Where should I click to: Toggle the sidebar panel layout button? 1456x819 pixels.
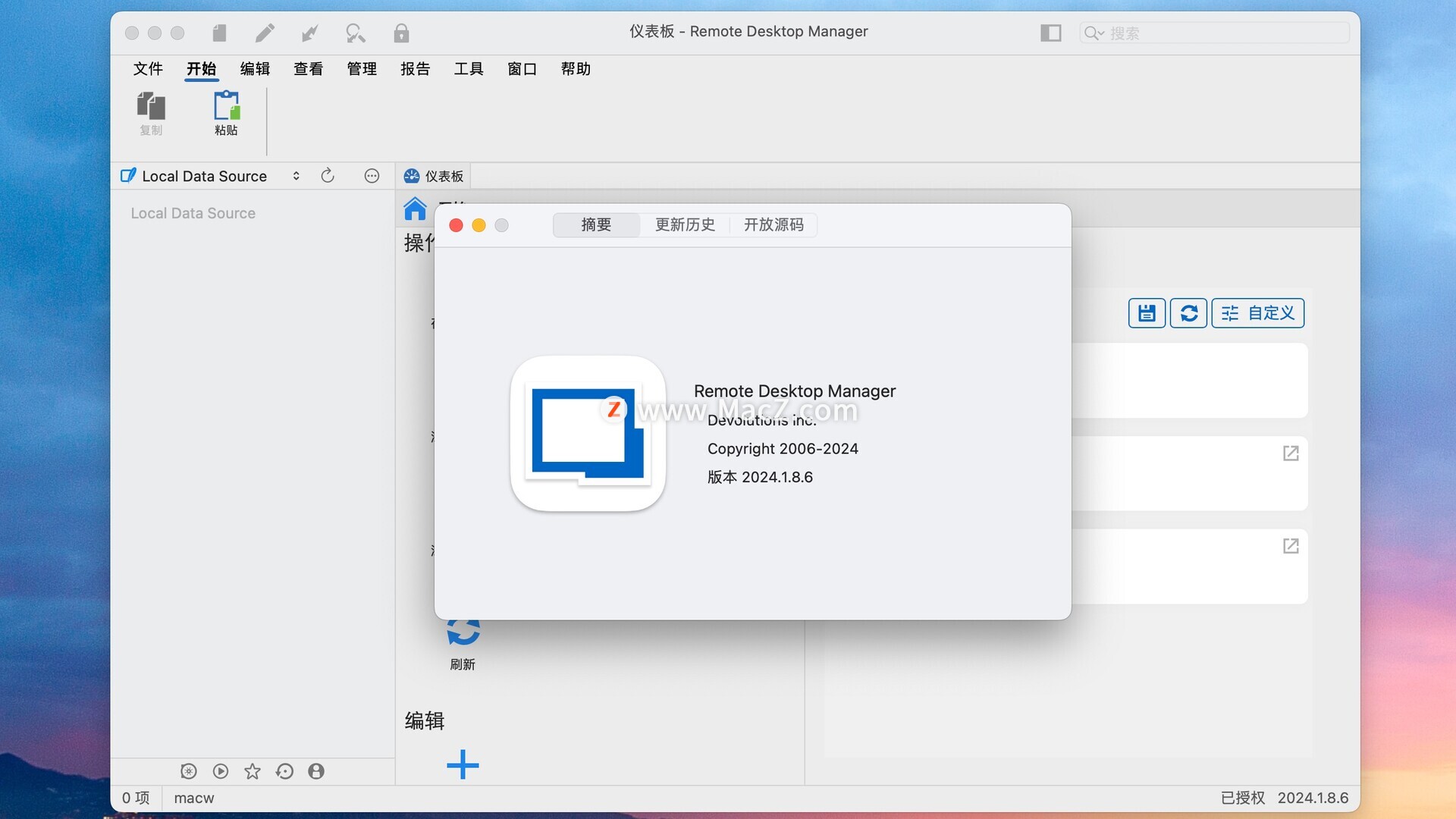[x=1050, y=33]
